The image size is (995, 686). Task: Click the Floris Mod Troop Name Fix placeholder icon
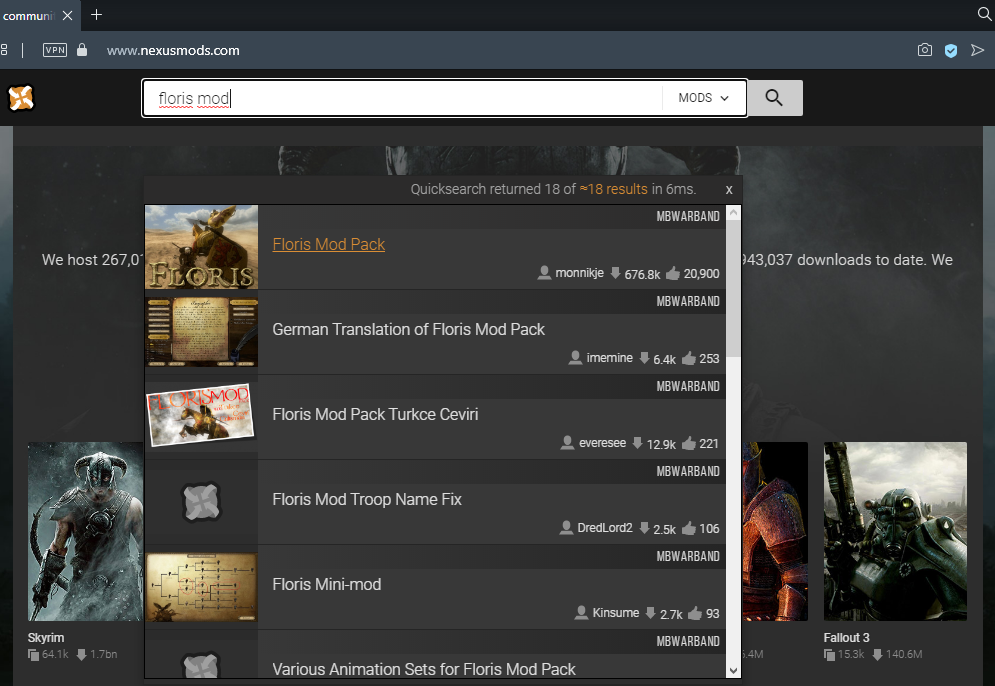[x=201, y=502]
